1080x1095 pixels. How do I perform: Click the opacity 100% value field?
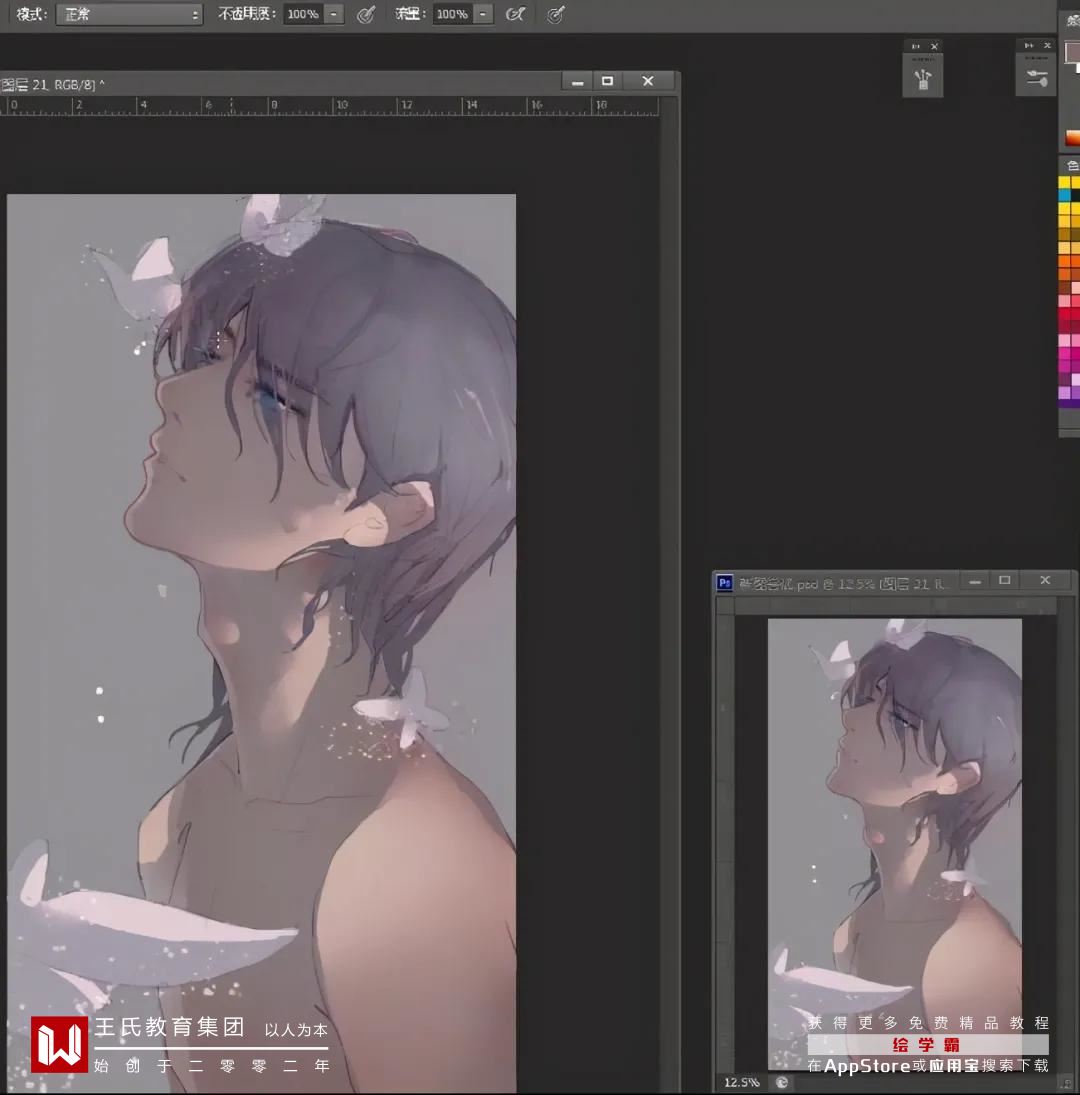click(x=303, y=14)
